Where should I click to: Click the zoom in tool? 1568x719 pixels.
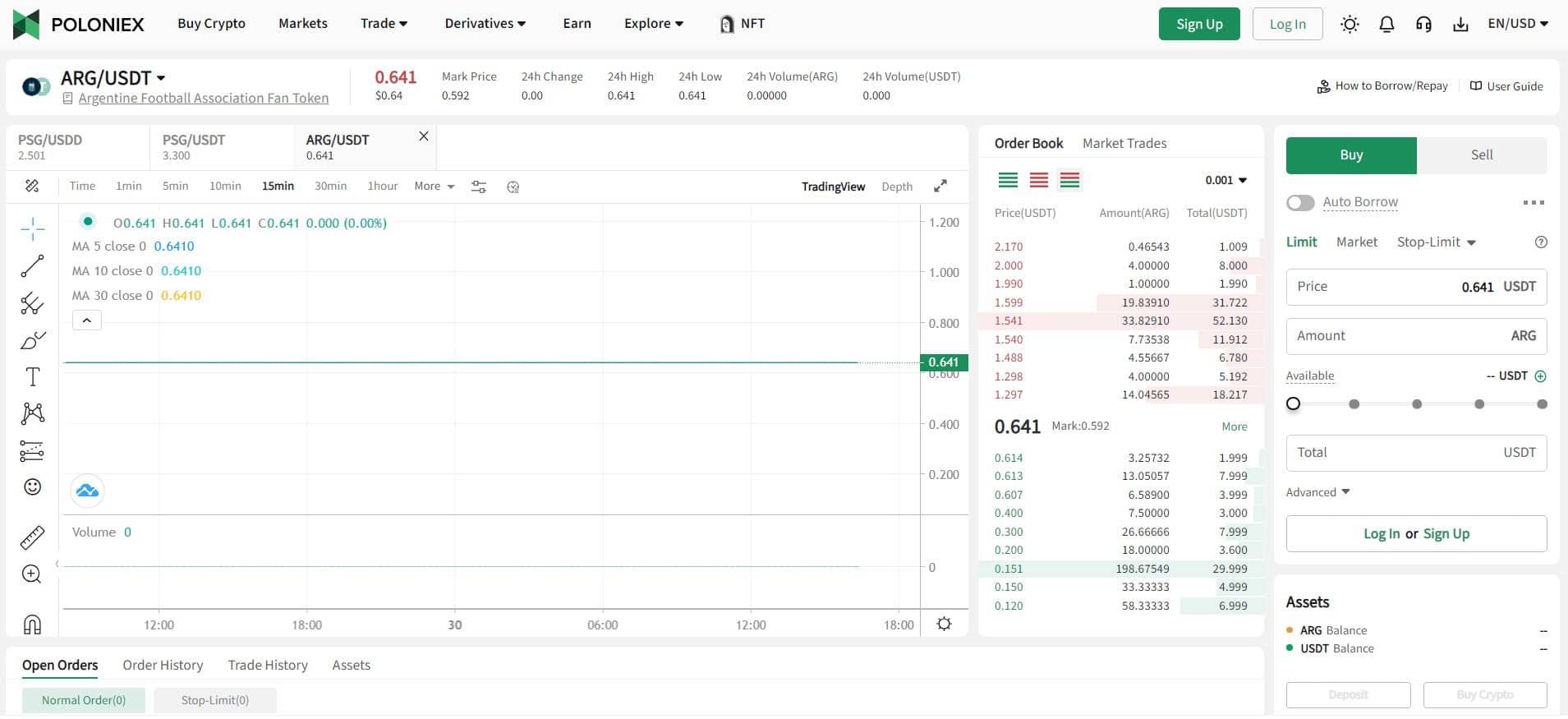pos(32,574)
